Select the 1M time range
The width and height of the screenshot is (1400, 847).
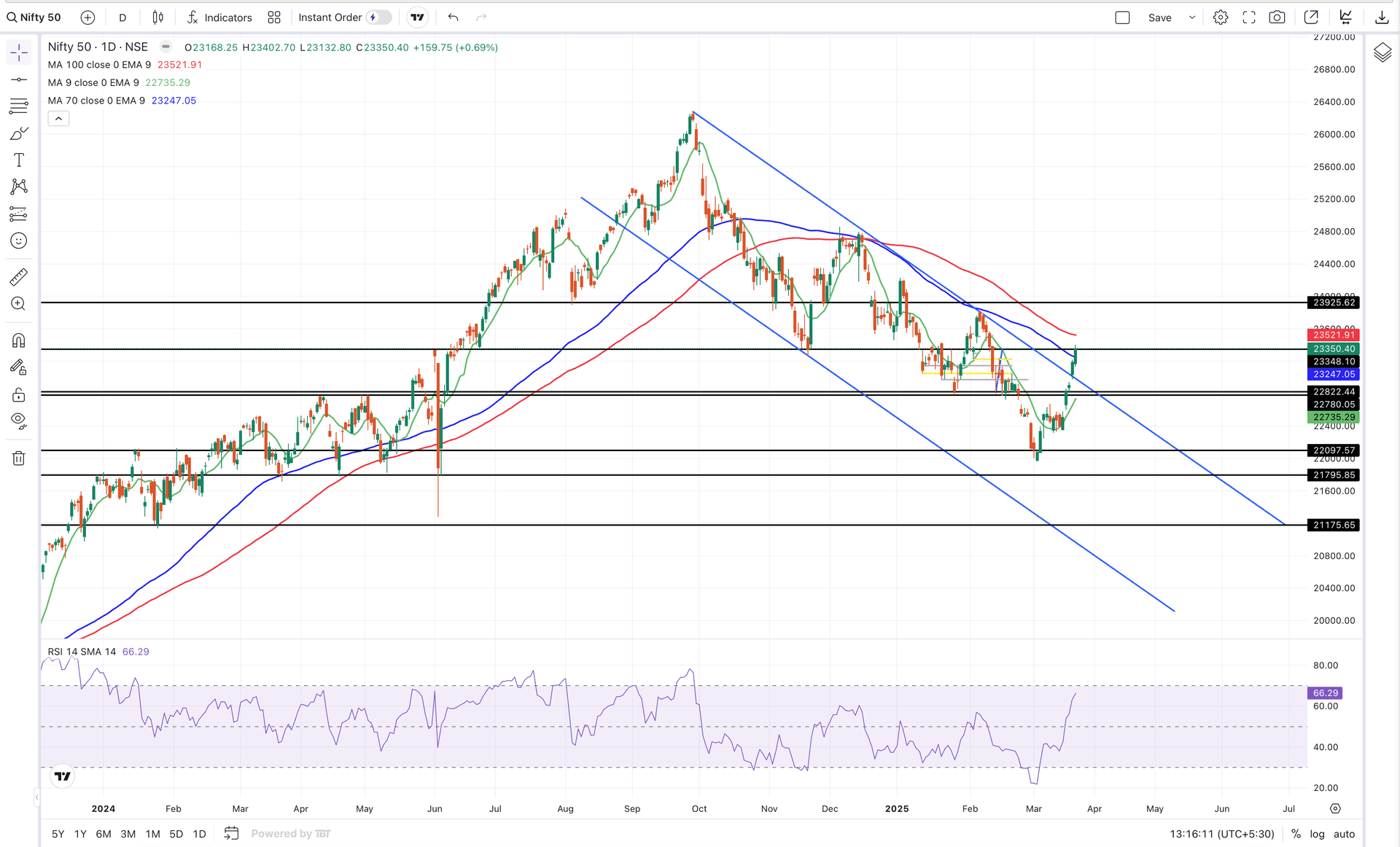(152, 834)
